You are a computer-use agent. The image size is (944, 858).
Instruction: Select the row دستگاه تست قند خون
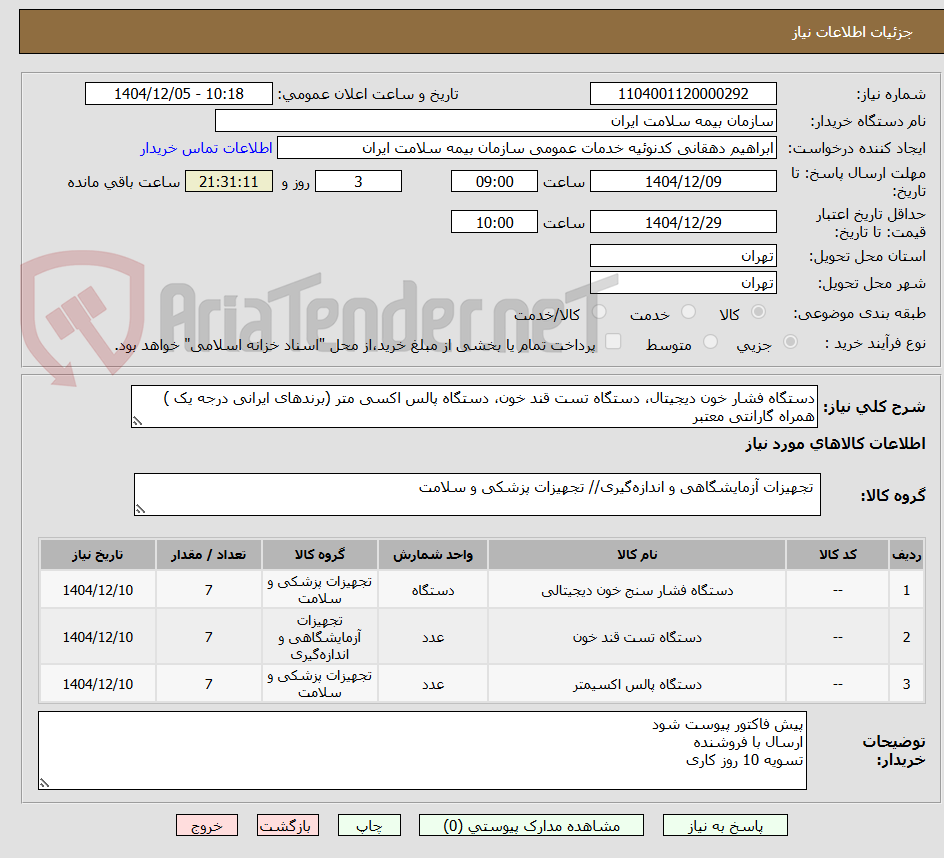point(482,637)
